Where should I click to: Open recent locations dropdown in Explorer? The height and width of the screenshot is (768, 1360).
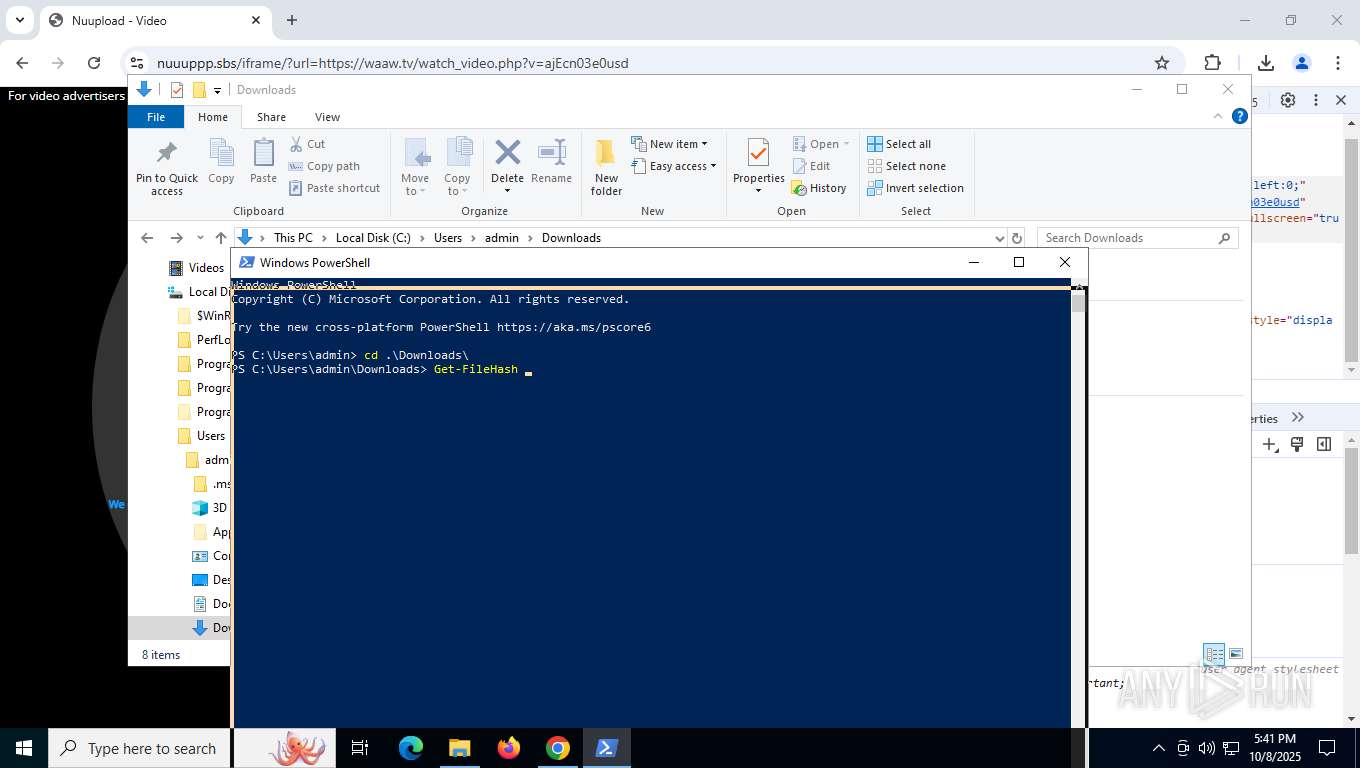click(200, 238)
